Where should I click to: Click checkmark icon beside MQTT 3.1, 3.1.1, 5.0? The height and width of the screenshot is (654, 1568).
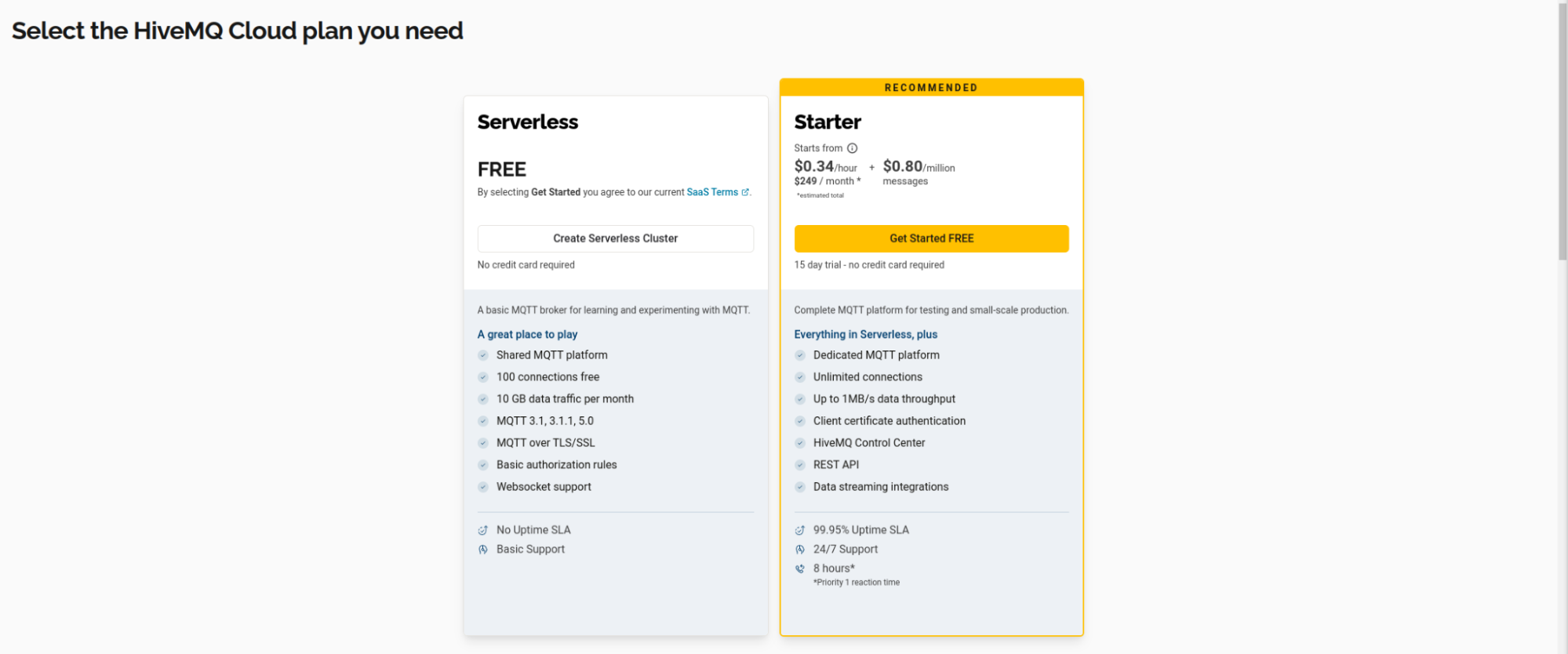click(483, 421)
